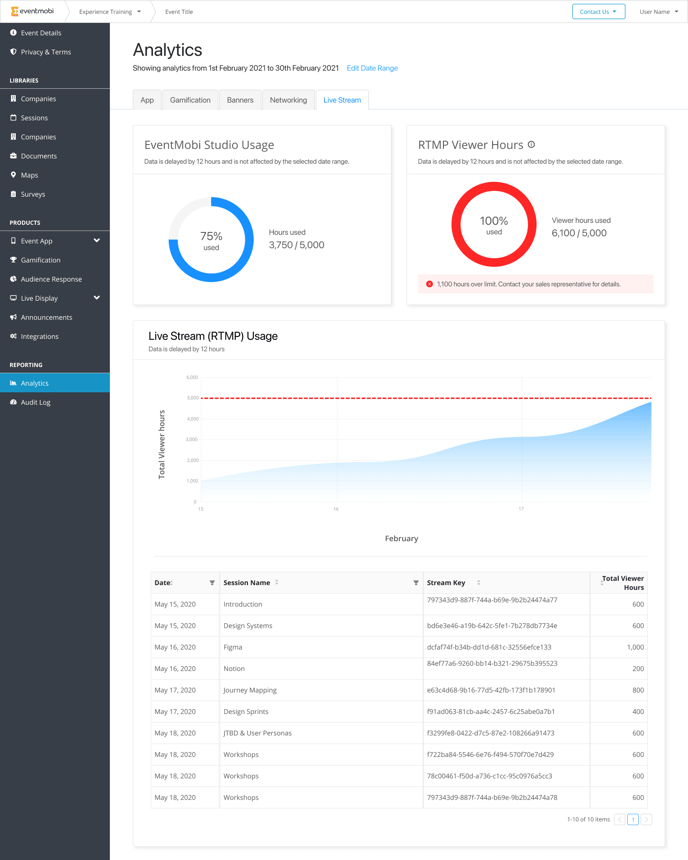Viewport: 688px width, 860px height.
Task: Go to next table page
Action: pyautogui.click(x=646, y=819)
